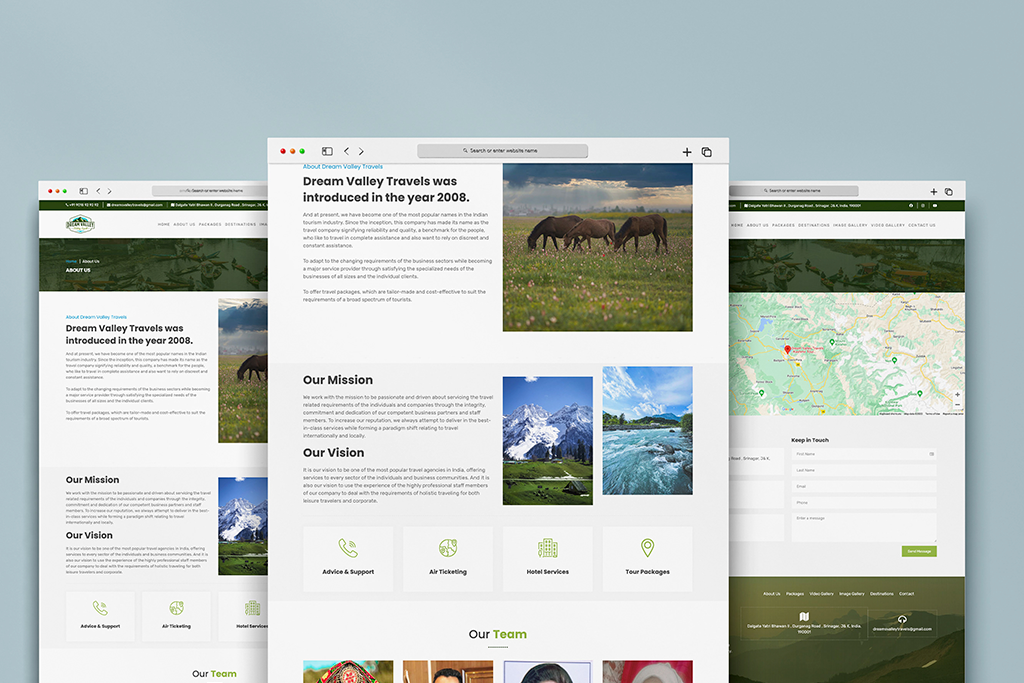Show tab overview in the center browser window
This screenshot has height=683, width=1024.
[x=706, y=152]
